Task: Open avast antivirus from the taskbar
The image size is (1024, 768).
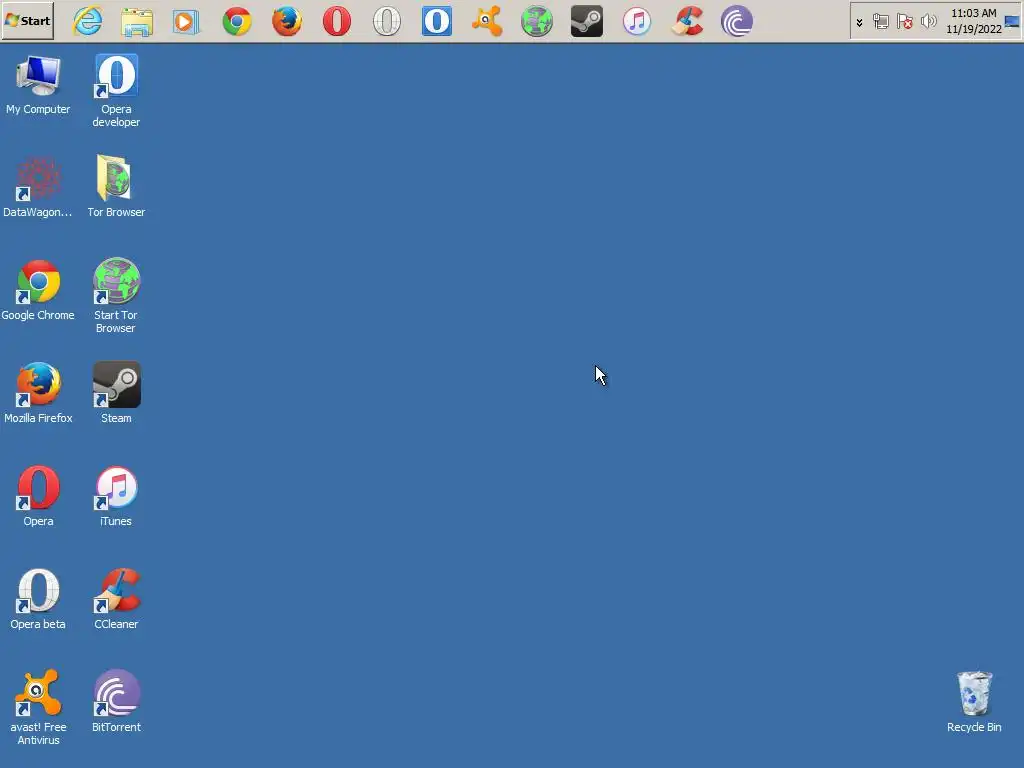Action: (x=487, y=22)
